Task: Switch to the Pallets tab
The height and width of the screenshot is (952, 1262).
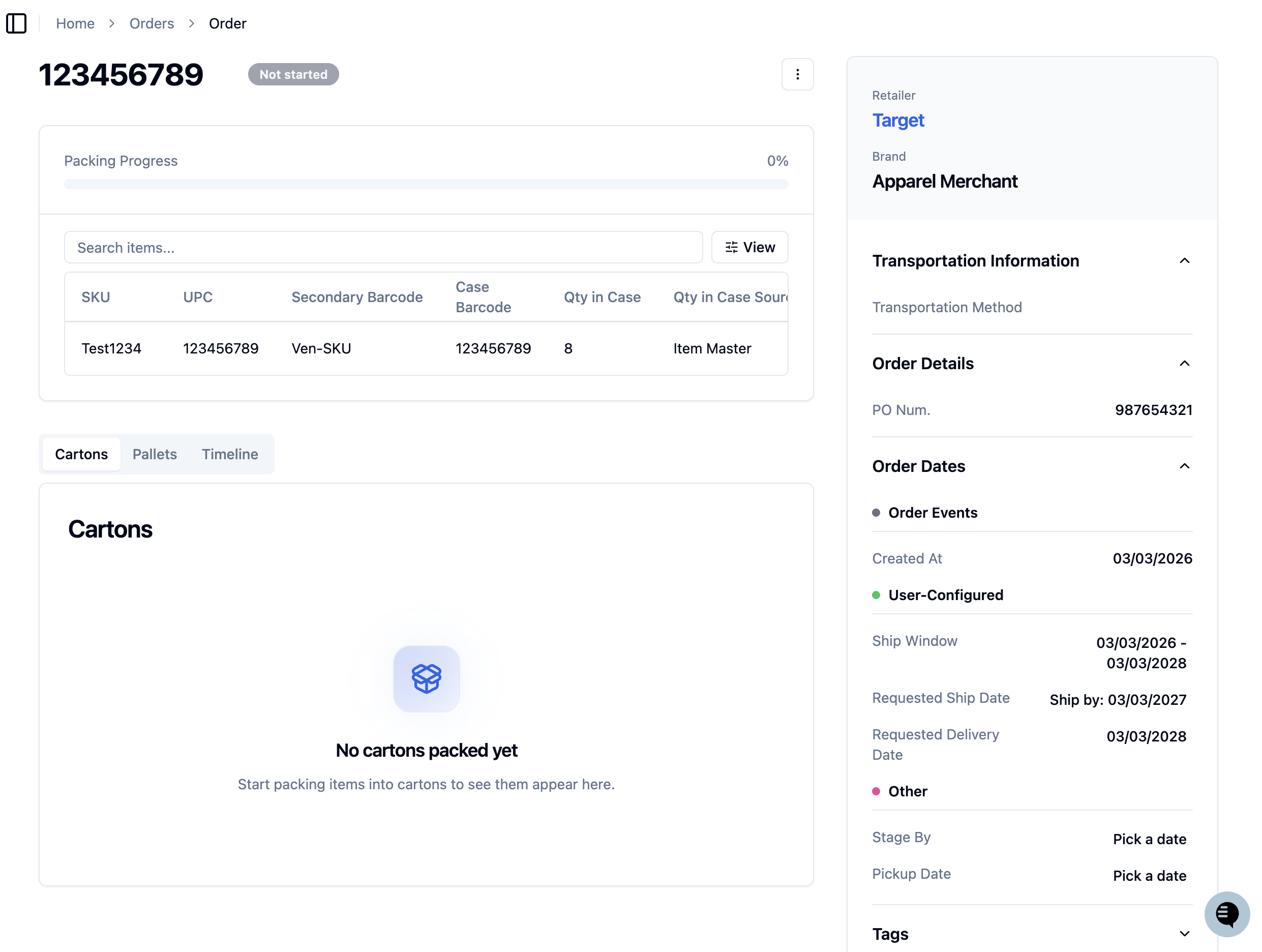Action: click(x=155, y=454)
